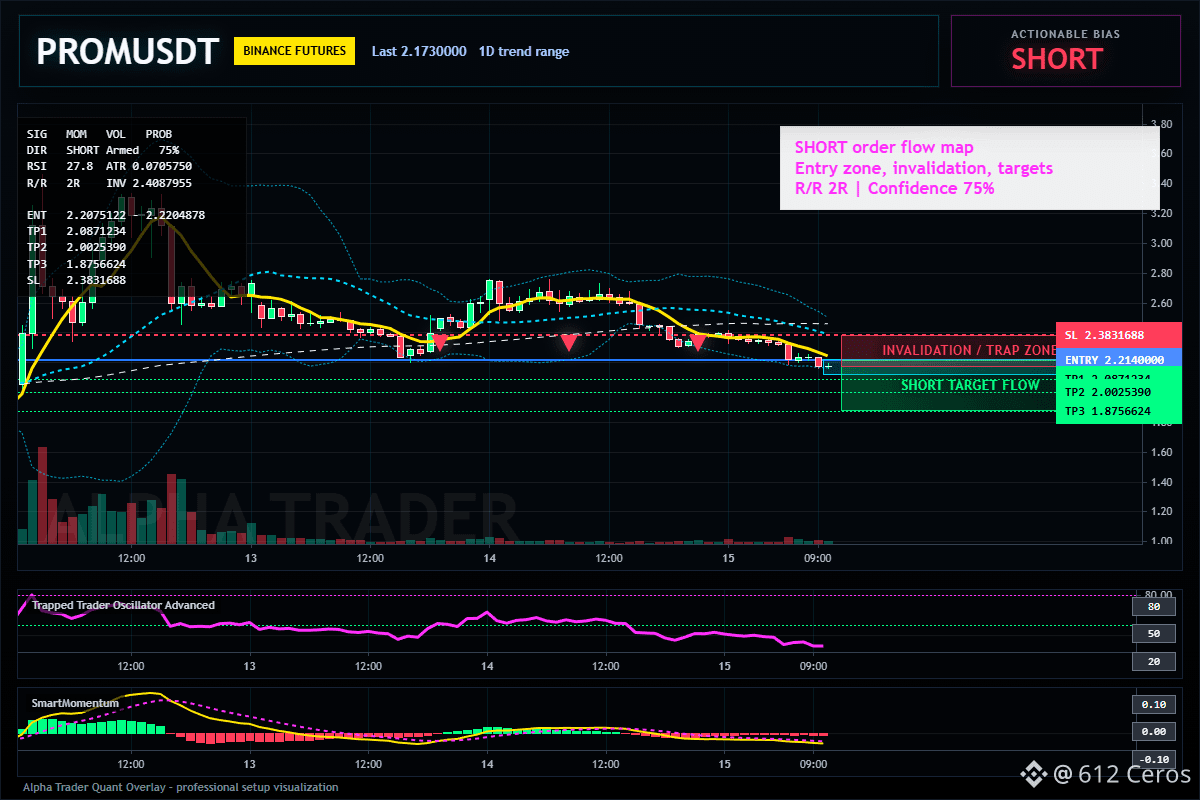Click the red SL 2.3831688 price tag
Screen dimensions: 1200x800
1118,335
